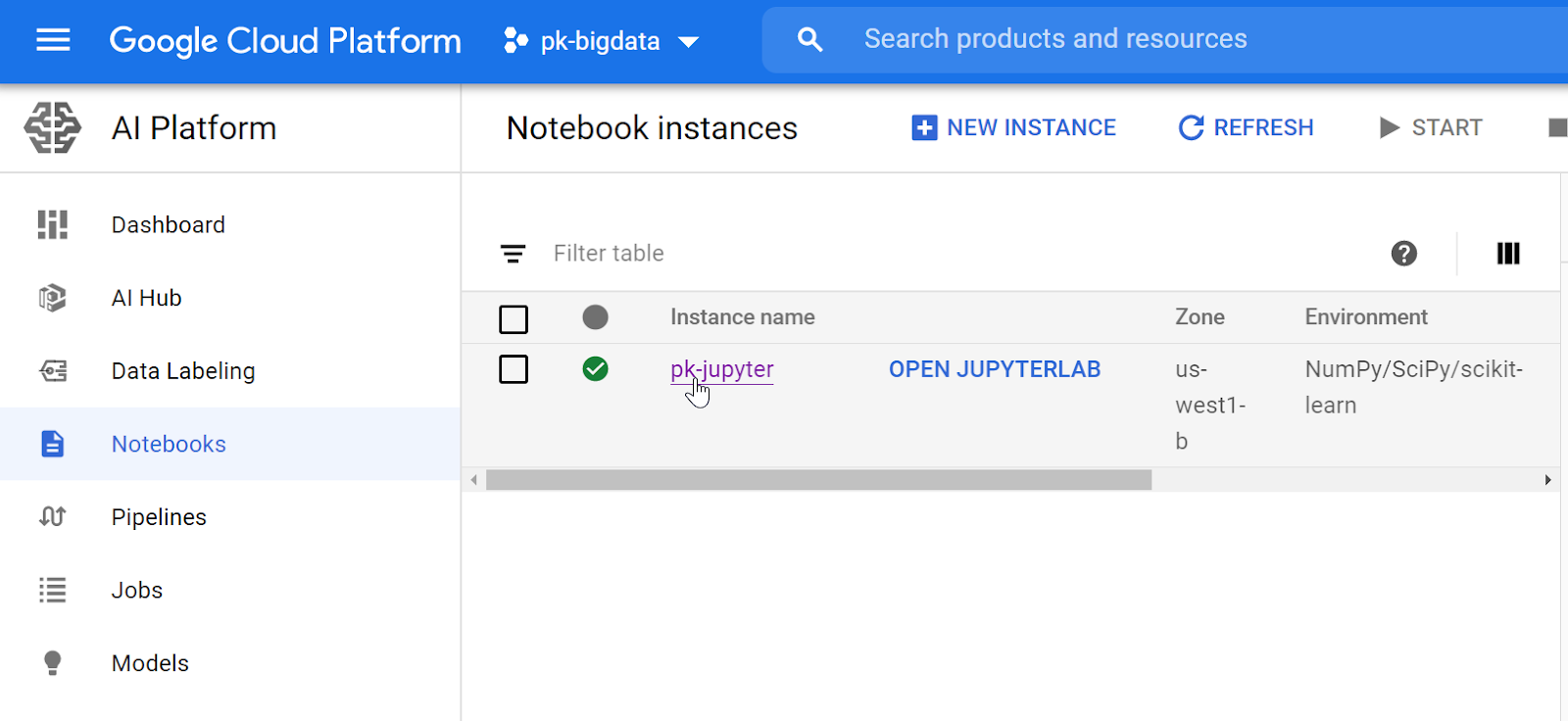This screenshot has width=1568, height=721.
Task: Click the Notebook instances page title
Action: point(652,127)
